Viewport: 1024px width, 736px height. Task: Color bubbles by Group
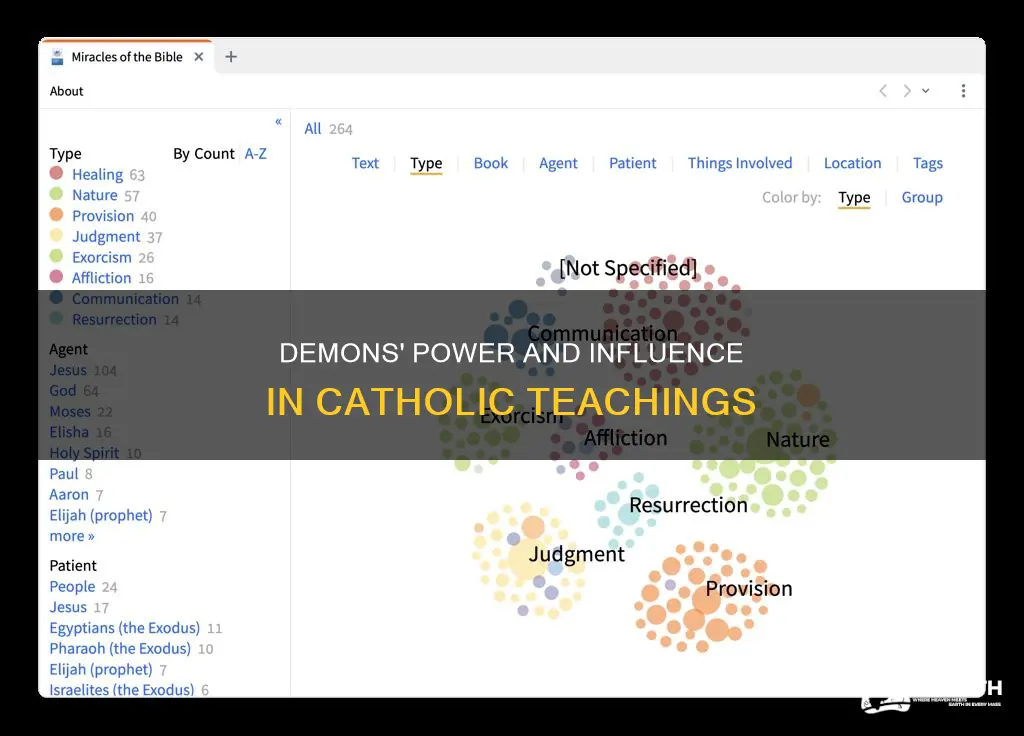click(x=922, y=197)
